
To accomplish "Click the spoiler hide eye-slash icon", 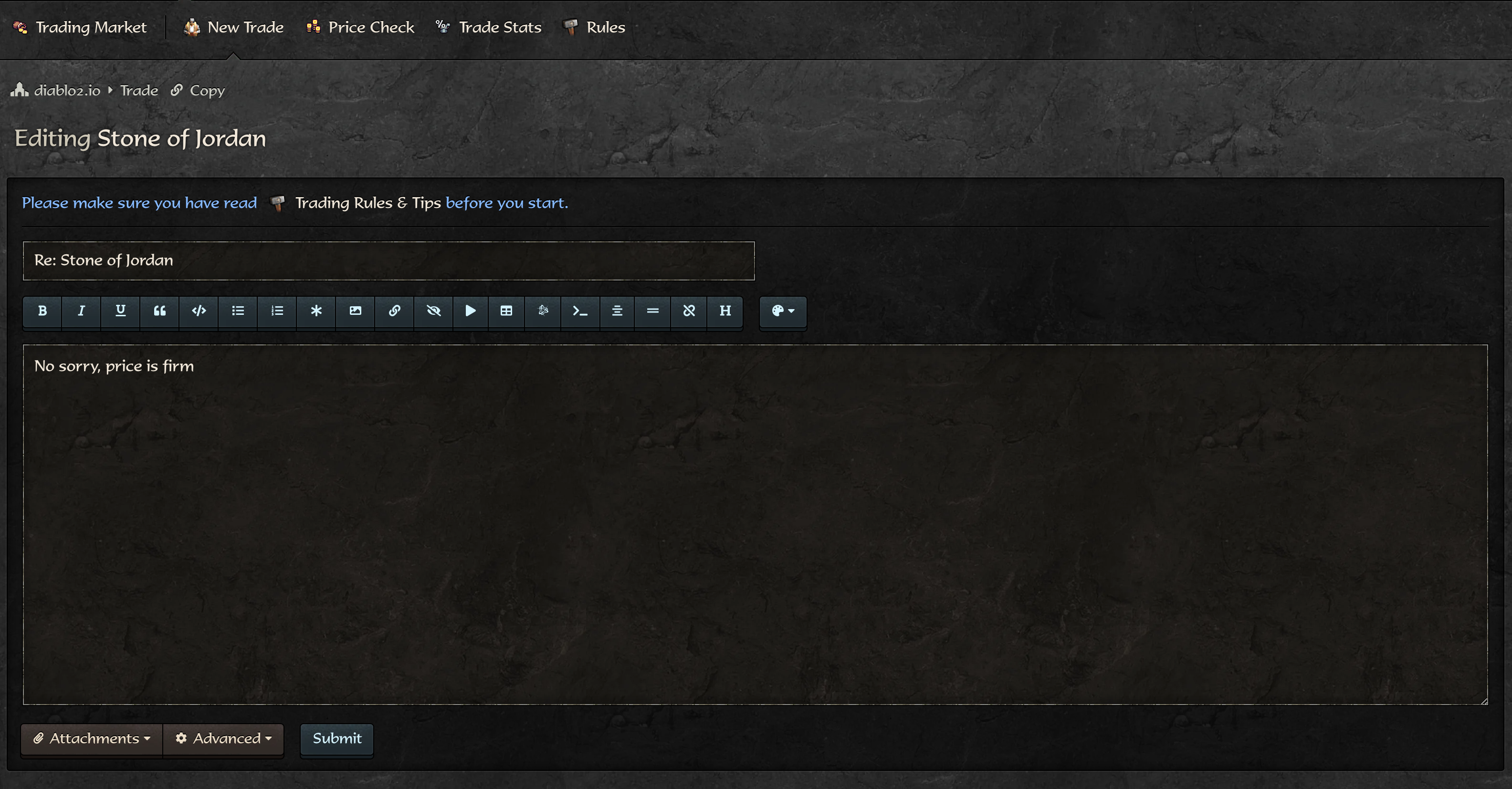I will [433, 311].
